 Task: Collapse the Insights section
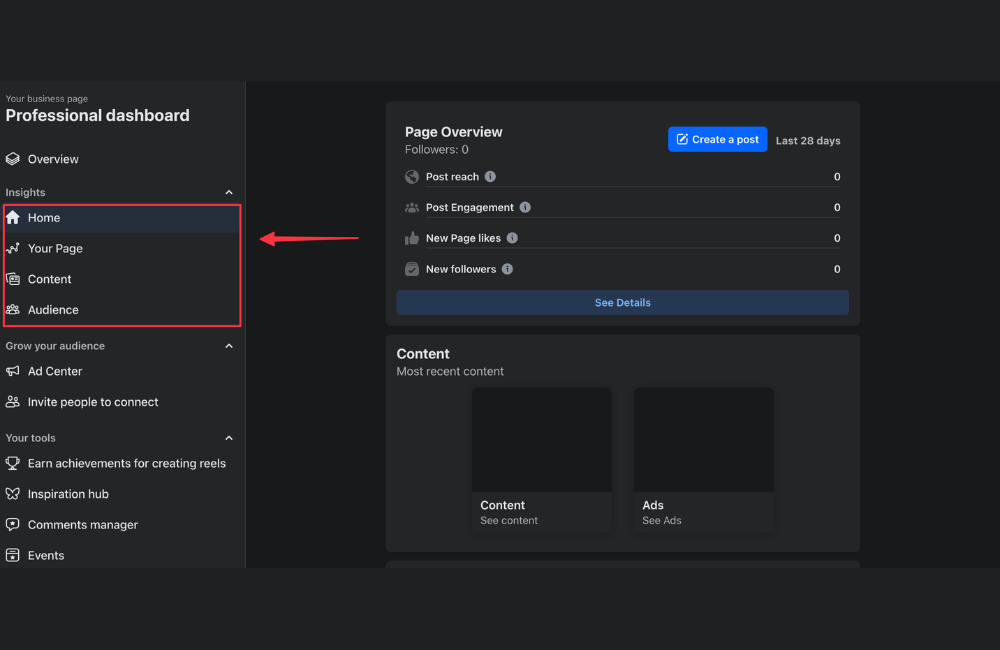(229, 192)
